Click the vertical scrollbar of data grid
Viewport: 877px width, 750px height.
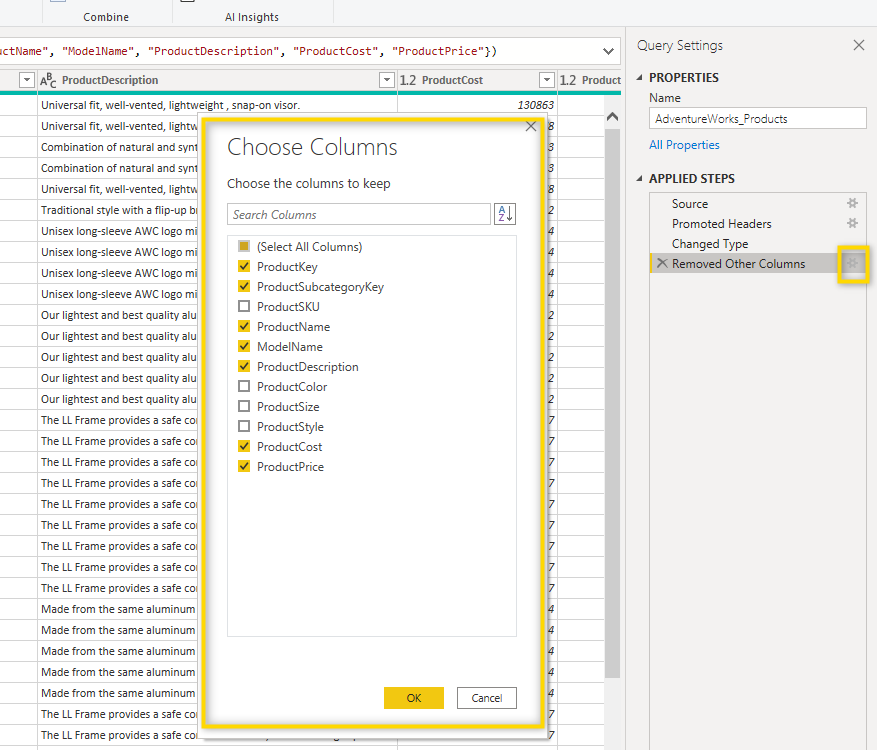click(612, 403)
